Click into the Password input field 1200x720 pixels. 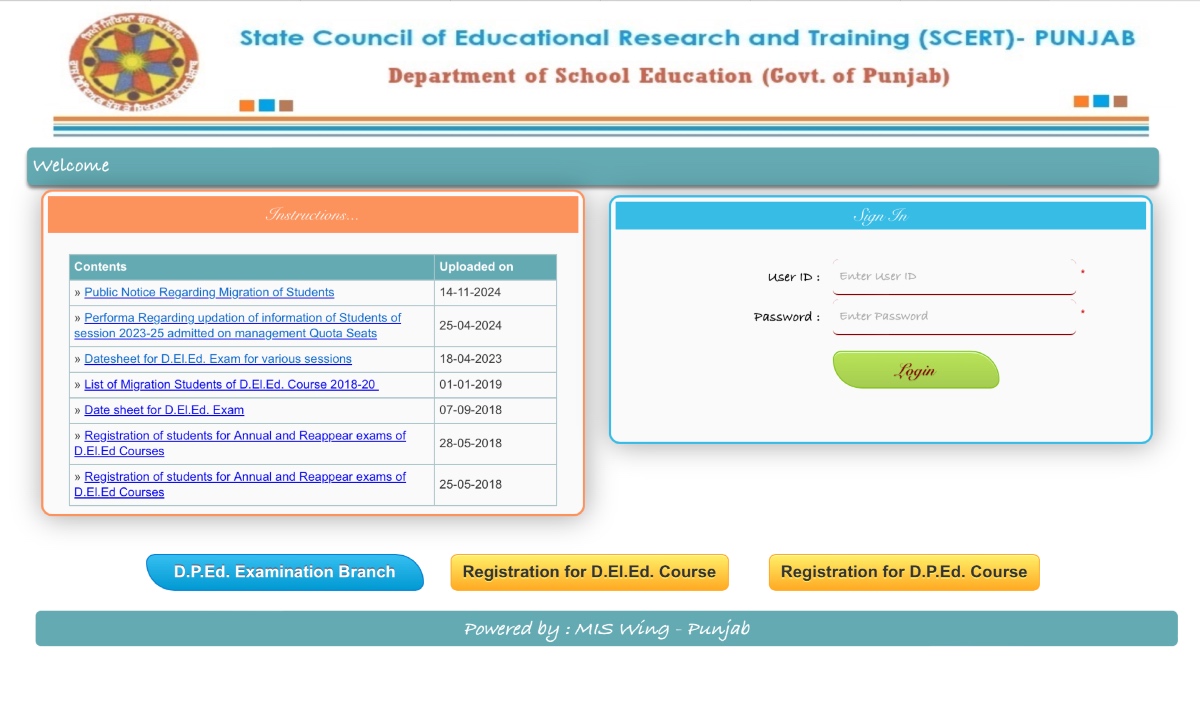(x=954, y=317)
